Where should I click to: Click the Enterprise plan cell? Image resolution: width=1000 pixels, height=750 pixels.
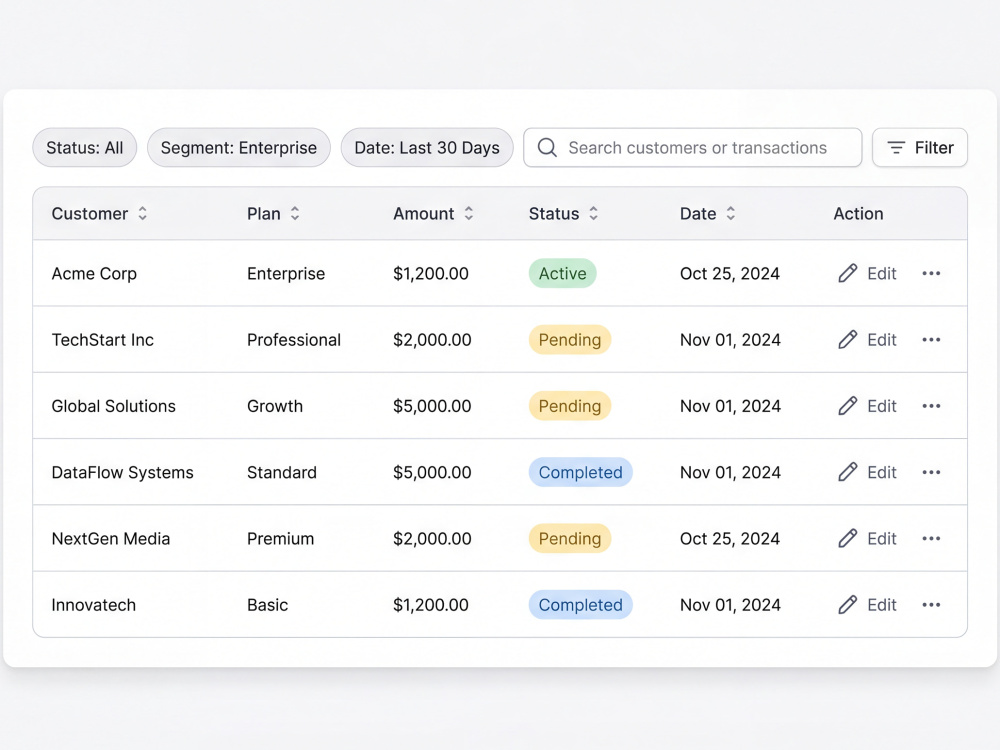(x=286, y=274)
